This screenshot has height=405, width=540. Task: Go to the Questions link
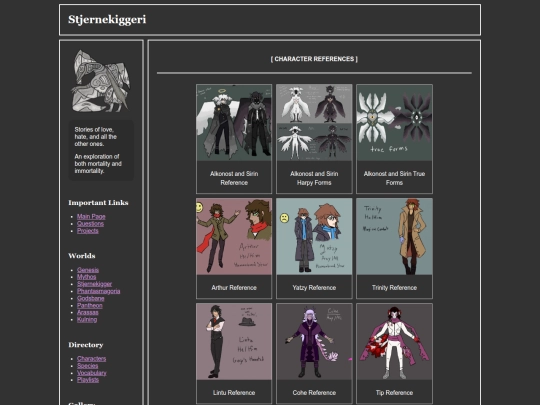[x=90, y=224]
